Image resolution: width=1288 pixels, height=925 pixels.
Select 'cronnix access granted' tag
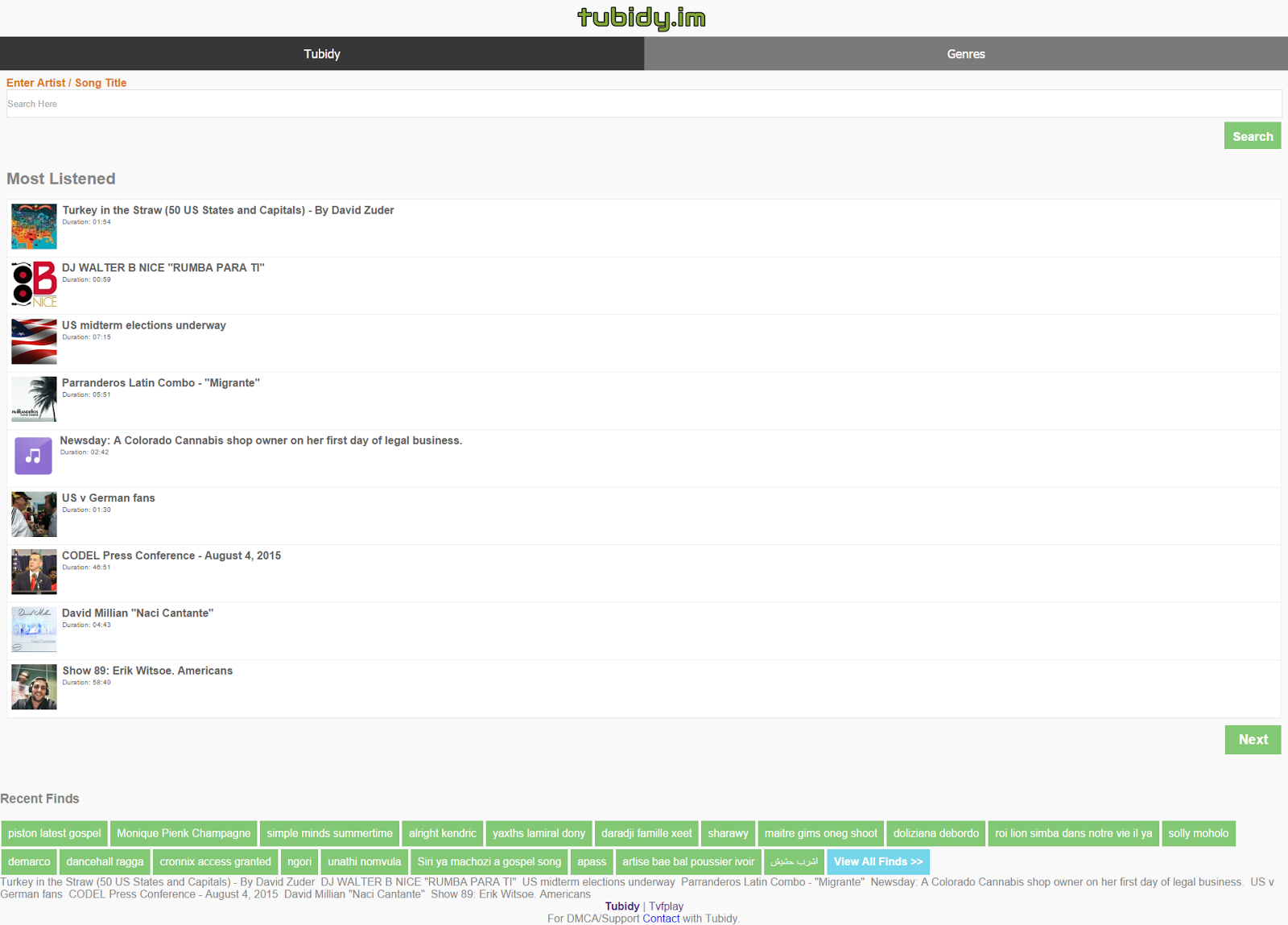point(216,861)
